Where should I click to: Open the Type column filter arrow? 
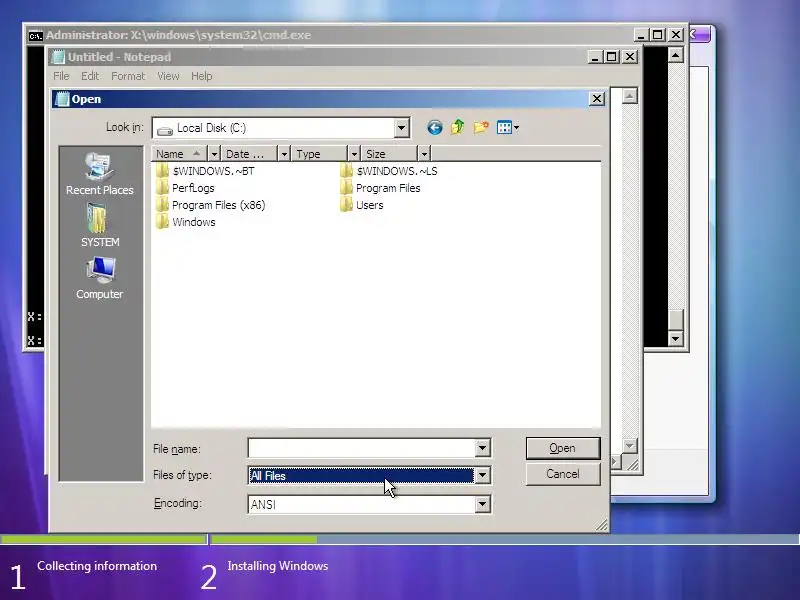click(x=354, y=154)
